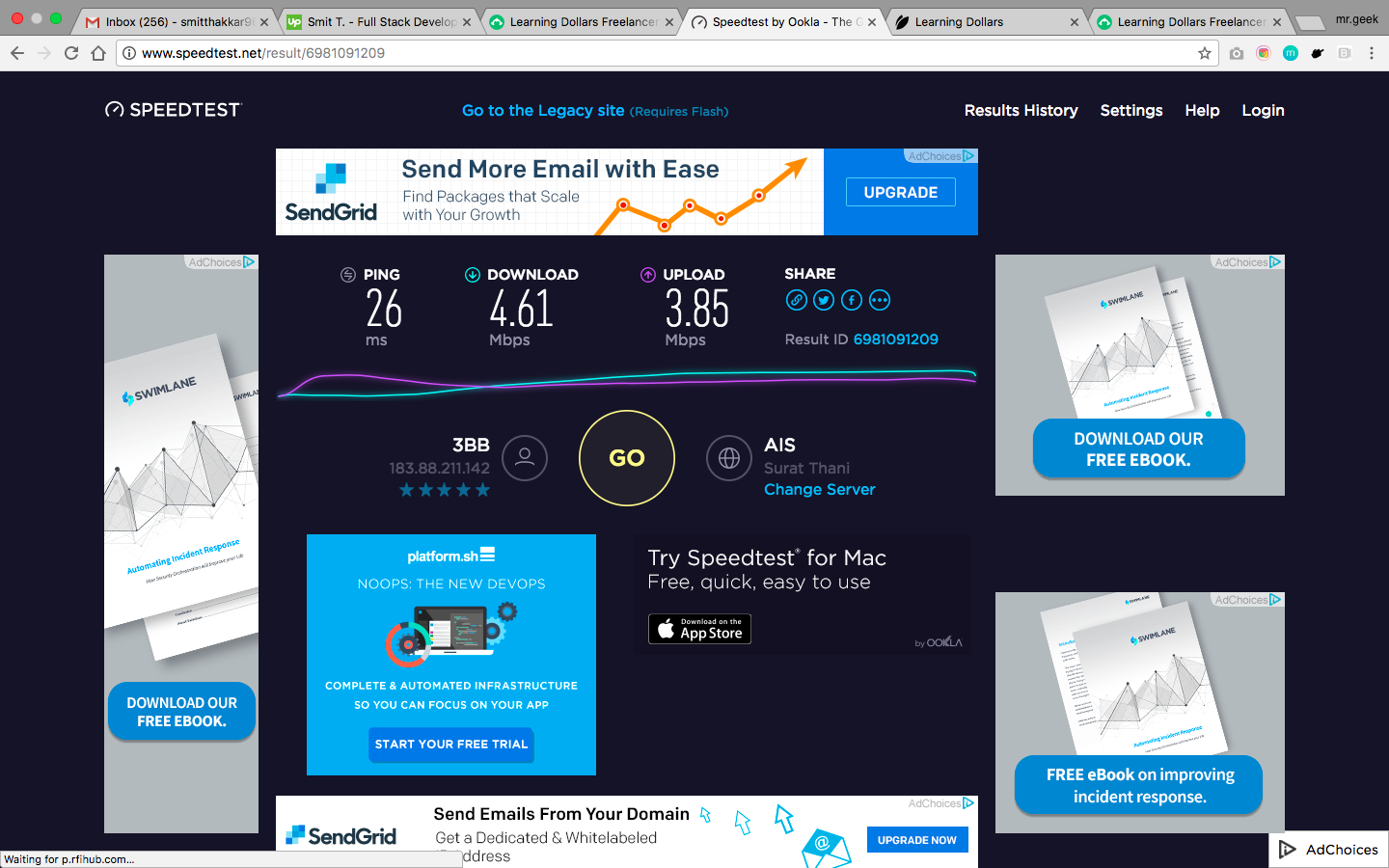This screenshot has width=1389, height=868.
Task: Click the Download arrow icon
Action: click(x=473, y=275)
